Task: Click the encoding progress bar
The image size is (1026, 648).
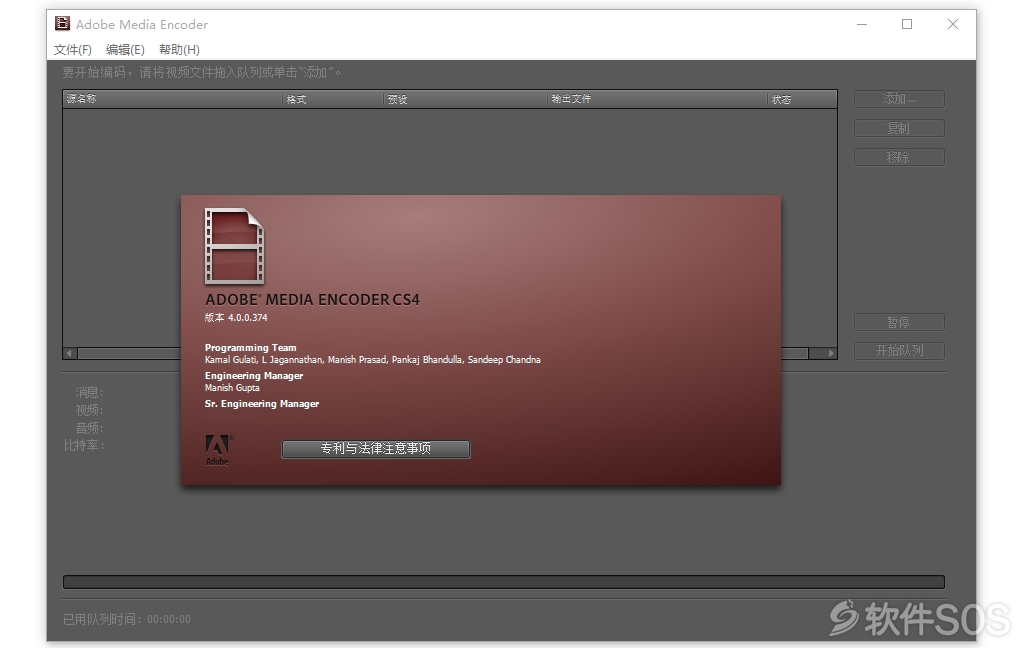Action: coord(504,582)
